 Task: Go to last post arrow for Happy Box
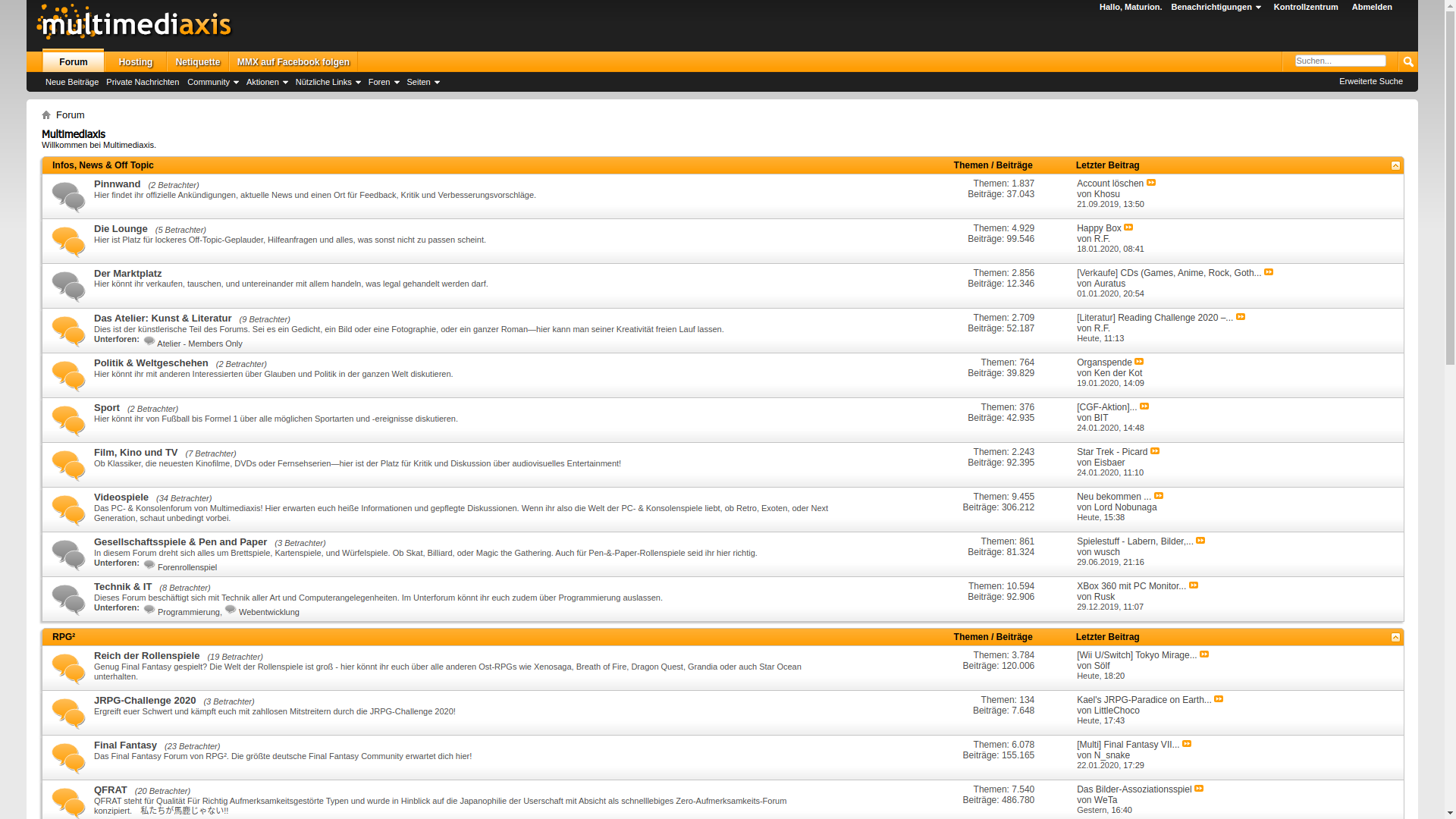pos(1128,227)
